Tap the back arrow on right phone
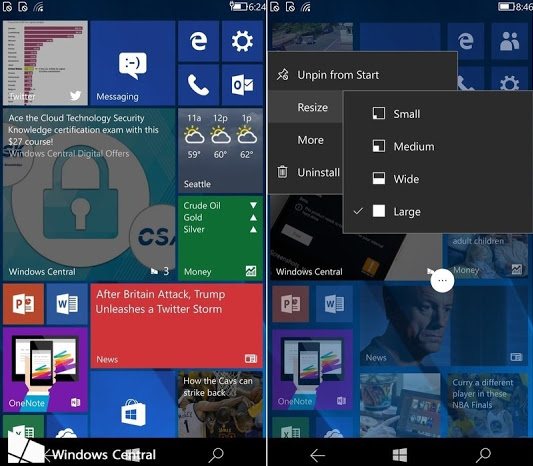This screenshot has height=466, width=533. point(317,455)
